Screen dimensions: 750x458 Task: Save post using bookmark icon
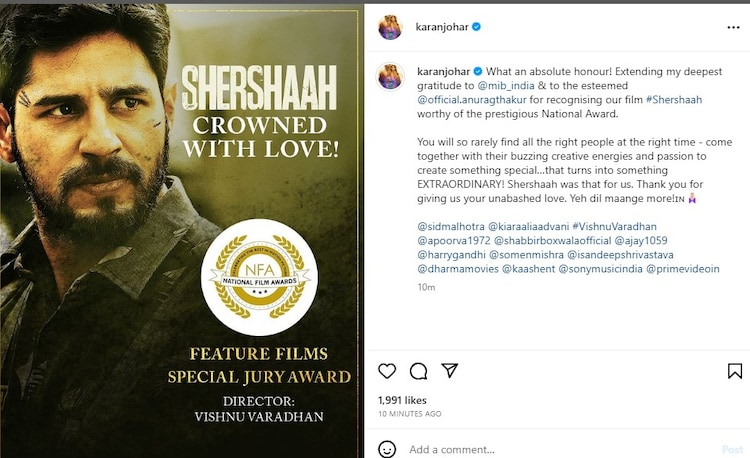[735, 371]
